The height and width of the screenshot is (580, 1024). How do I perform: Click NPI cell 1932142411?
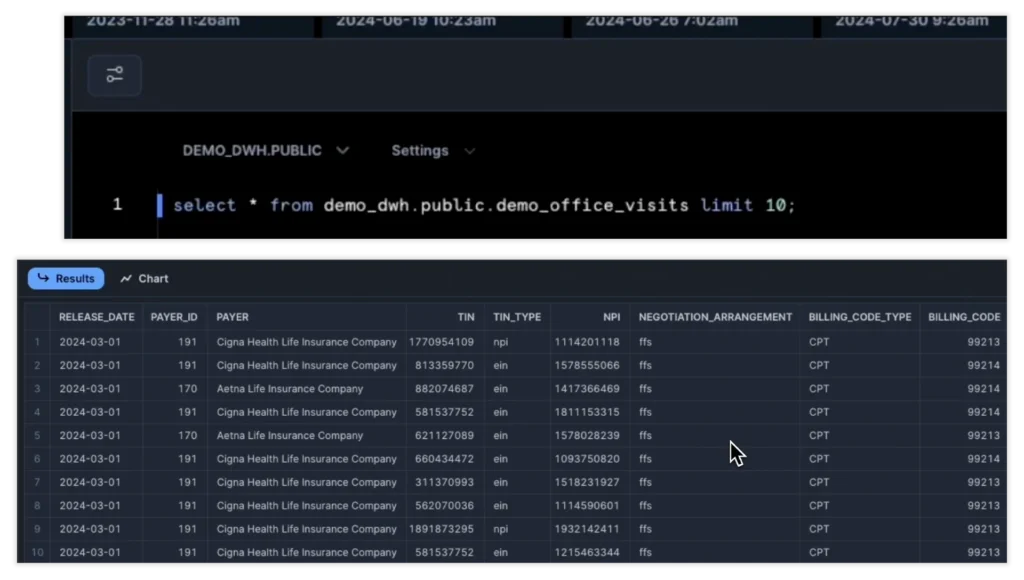tap(587, 529)
